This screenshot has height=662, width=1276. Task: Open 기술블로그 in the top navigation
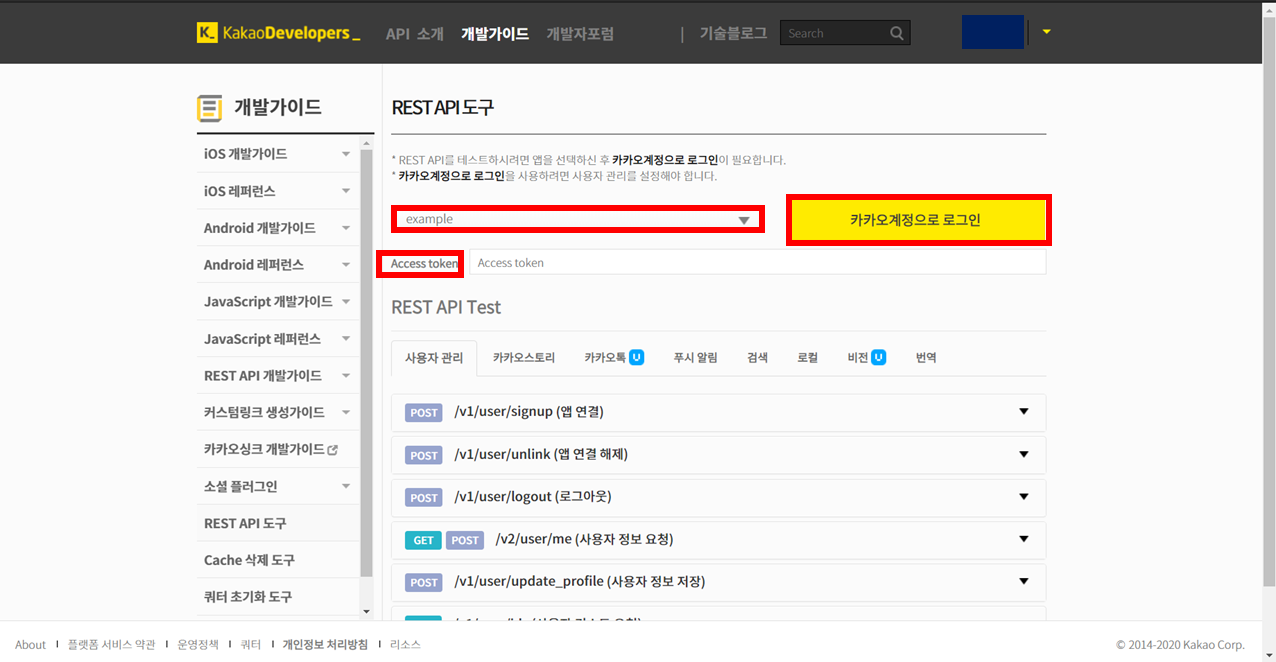(x=733, y=33)
